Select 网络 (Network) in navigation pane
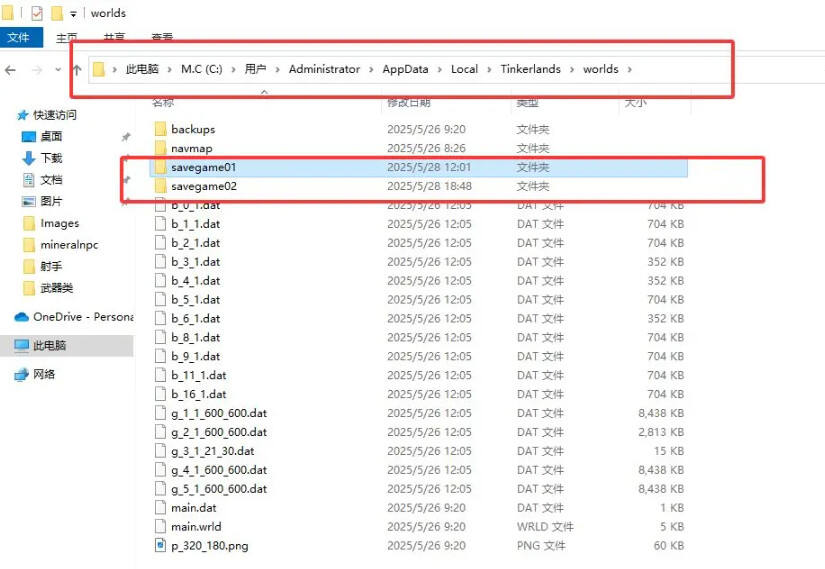 (x=44, y=374)
